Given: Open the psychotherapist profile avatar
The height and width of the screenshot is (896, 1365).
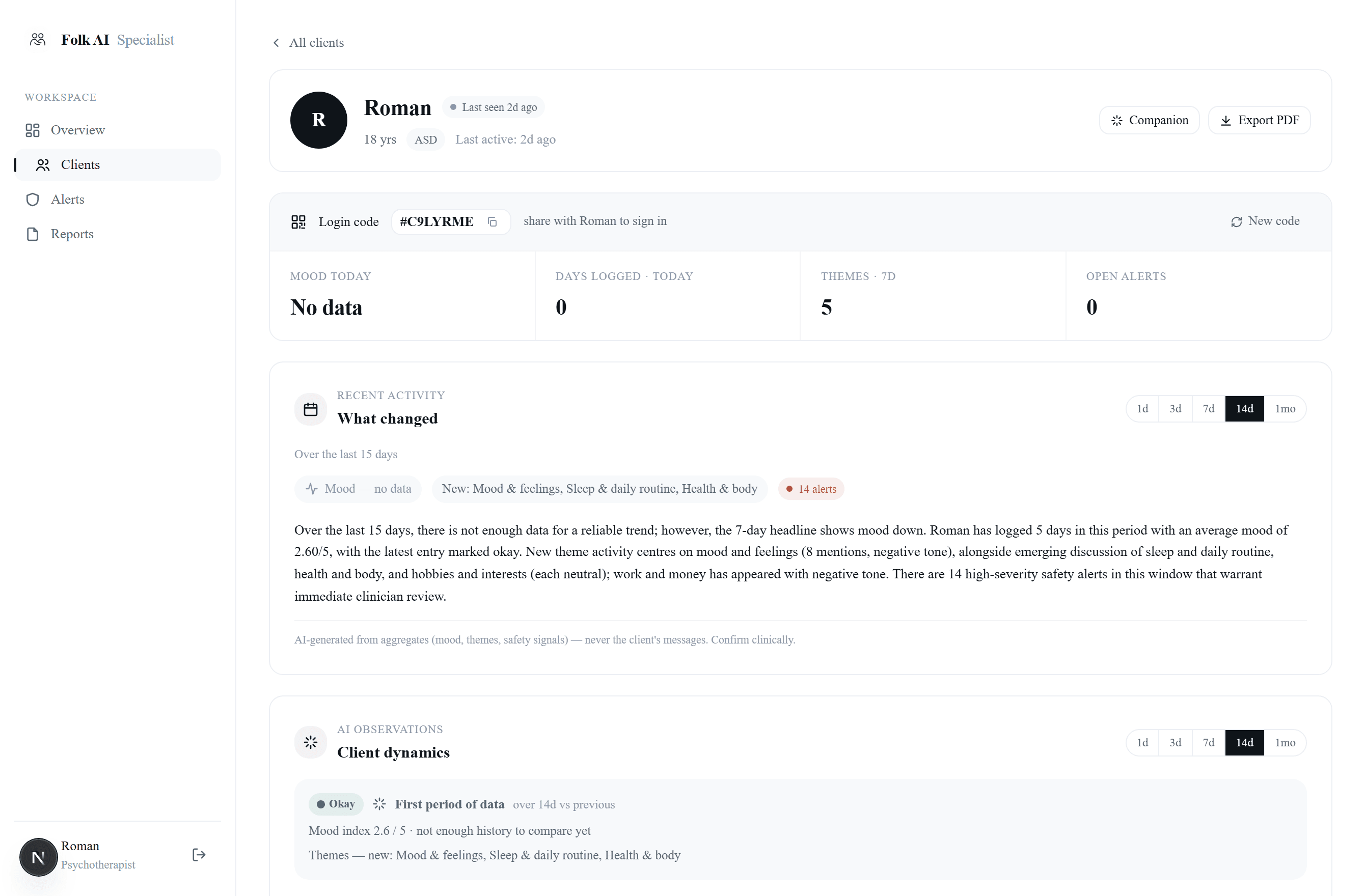Looking at the screenshot, I should click(x=38, y=857).
